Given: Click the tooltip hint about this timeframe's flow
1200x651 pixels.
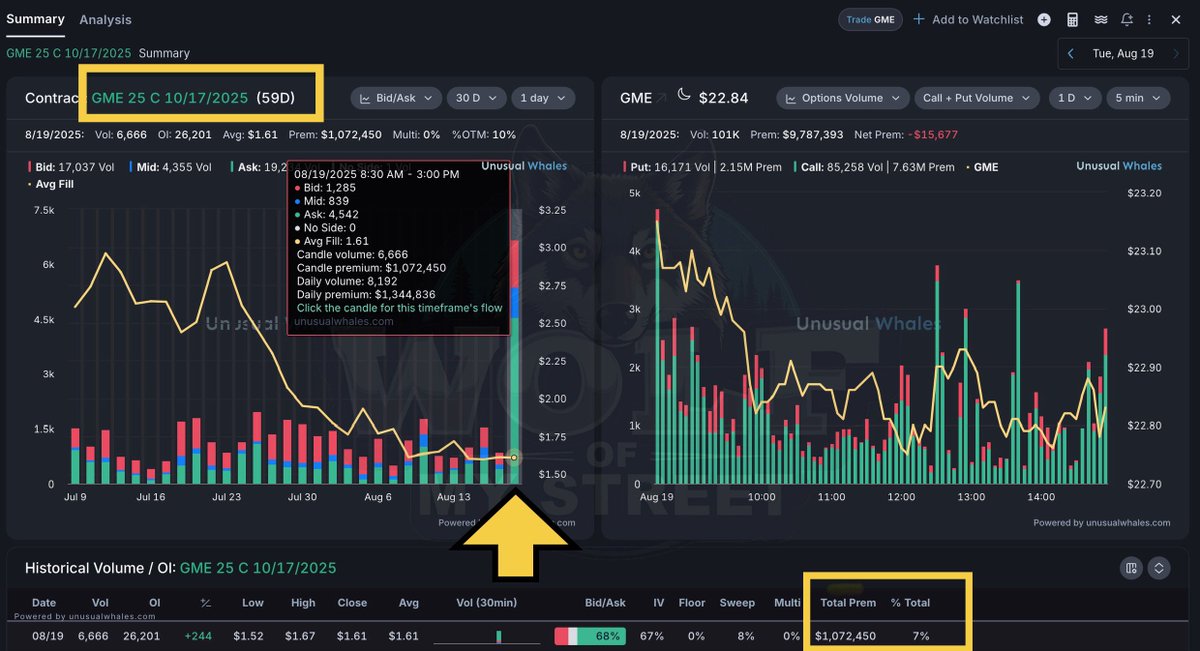Looking at the screenshot, I should [400, 308].
